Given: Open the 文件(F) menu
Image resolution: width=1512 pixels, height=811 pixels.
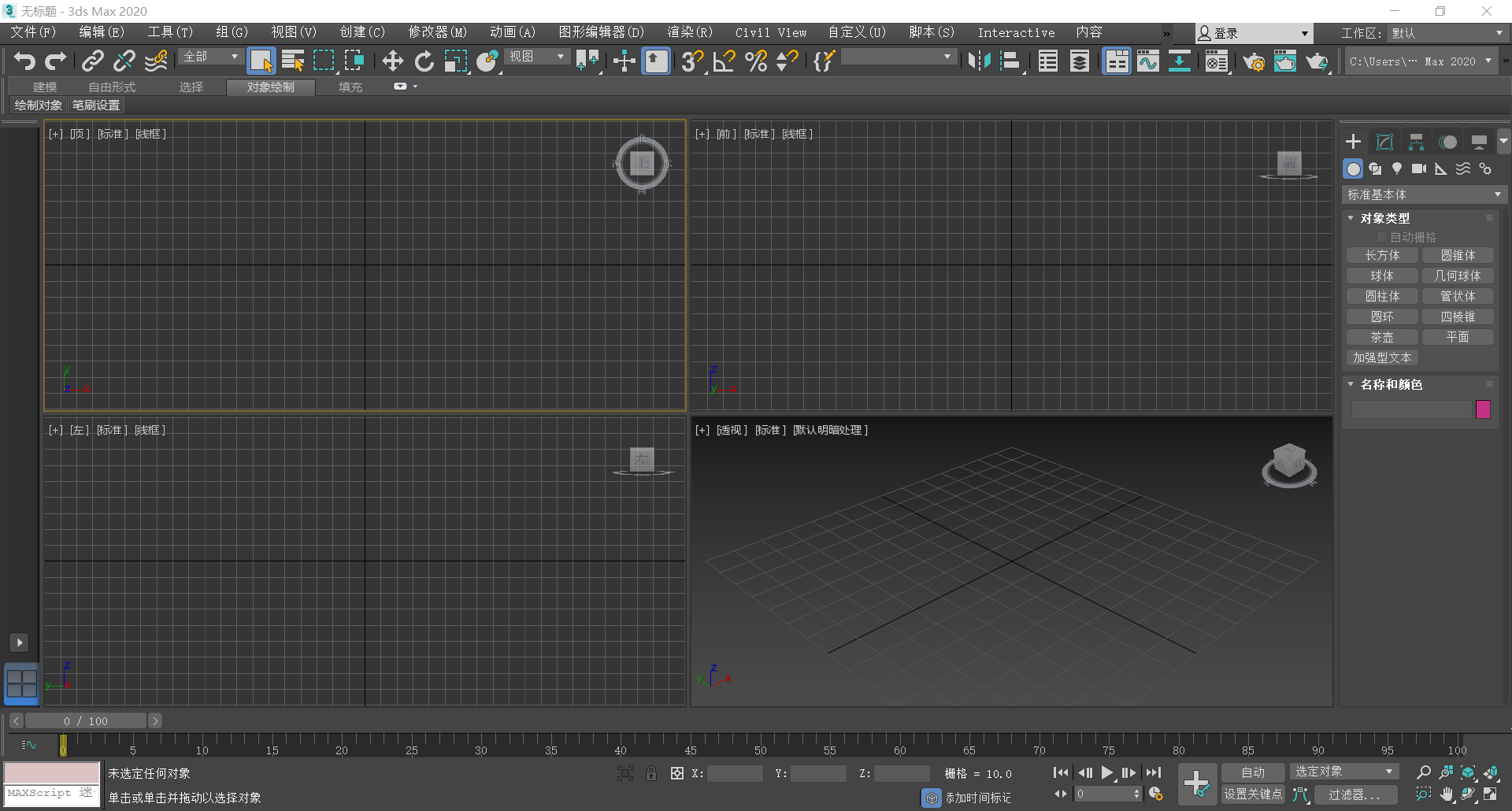Looking at the screenshot, I should pos(33,32).
